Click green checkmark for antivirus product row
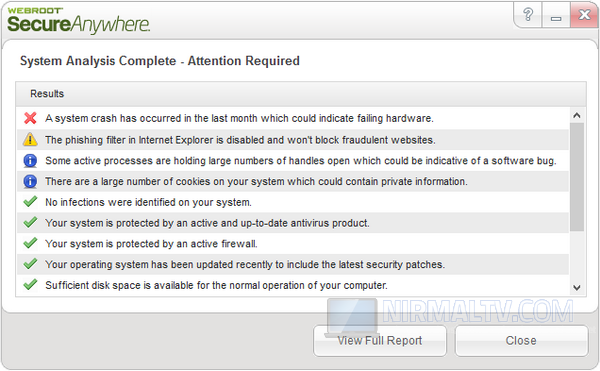 [x=30, y=222]
